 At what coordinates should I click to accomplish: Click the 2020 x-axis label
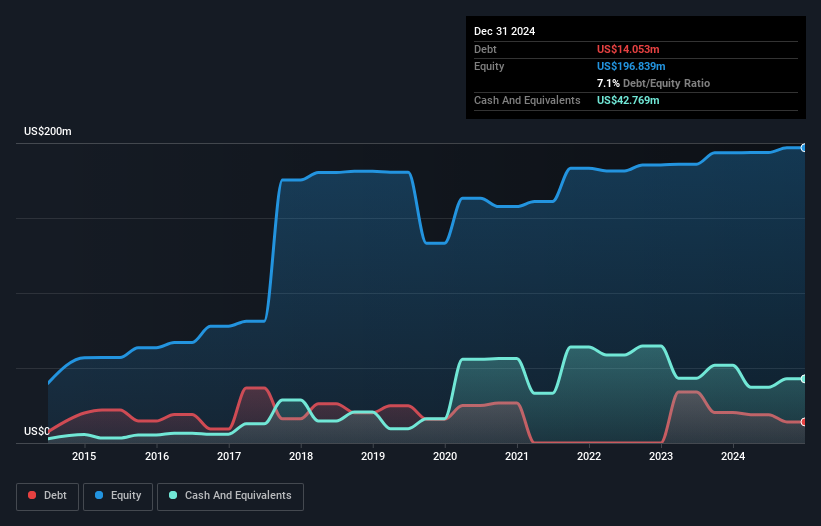tap(445, 456)
